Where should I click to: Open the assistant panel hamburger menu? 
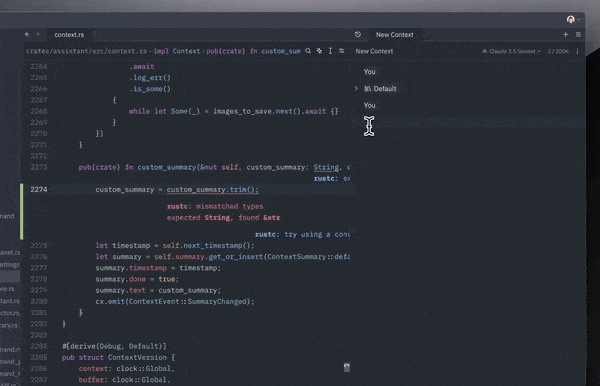[578, 34]
